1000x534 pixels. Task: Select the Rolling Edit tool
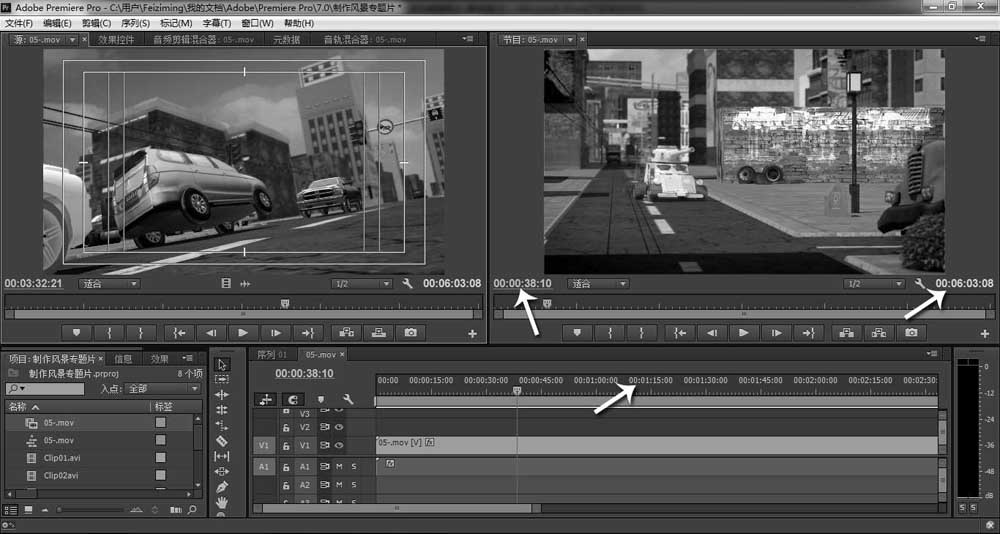pyautogui.click(x=222, y=410)
